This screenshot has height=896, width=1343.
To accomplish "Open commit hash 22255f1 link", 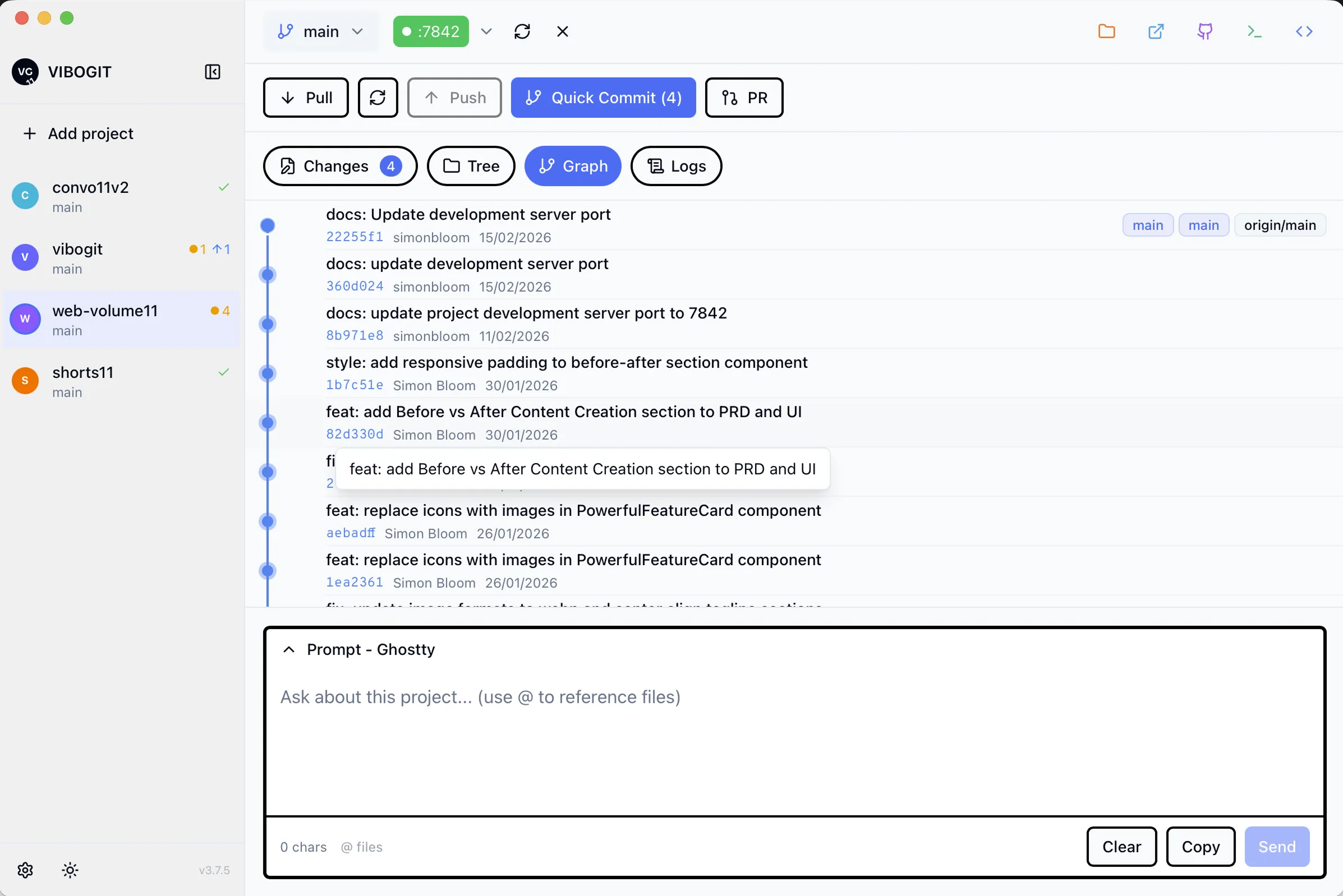I will pos(355,237).
